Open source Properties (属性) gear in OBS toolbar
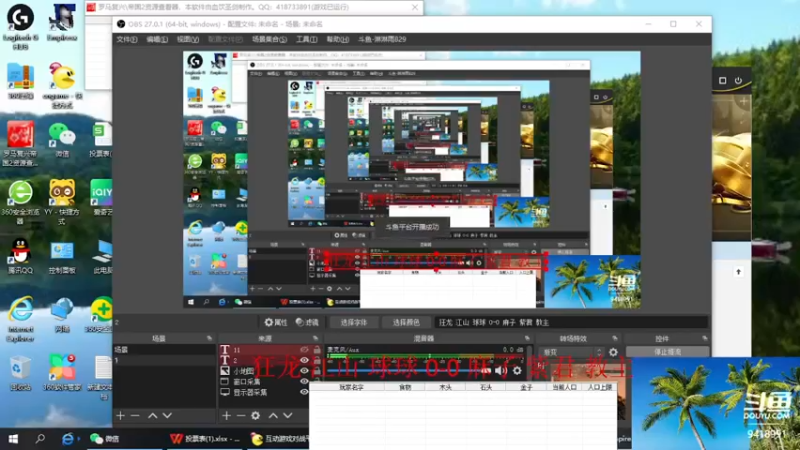This screenshot has width=800, height=450. coord(276,322)
